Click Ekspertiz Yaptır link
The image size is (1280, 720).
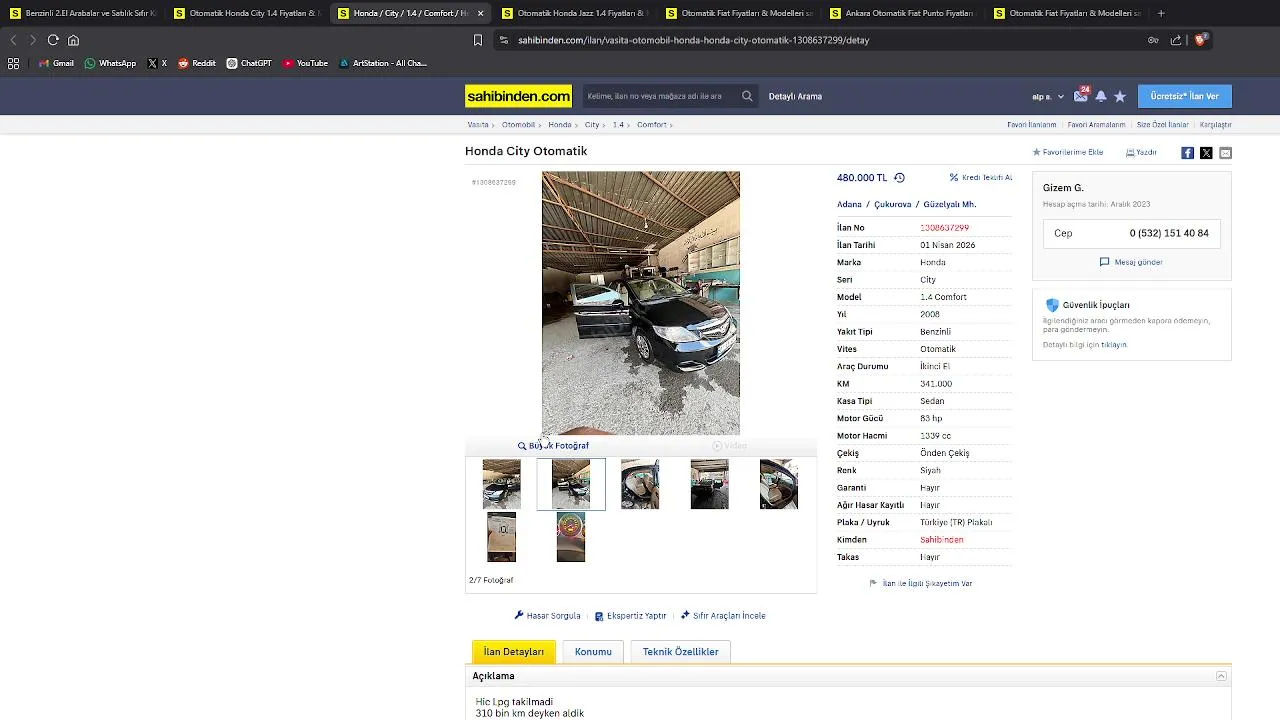coord(630,616)
